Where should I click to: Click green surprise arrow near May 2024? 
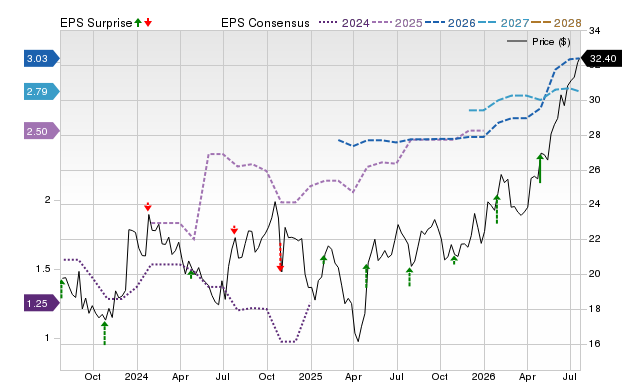191,275
